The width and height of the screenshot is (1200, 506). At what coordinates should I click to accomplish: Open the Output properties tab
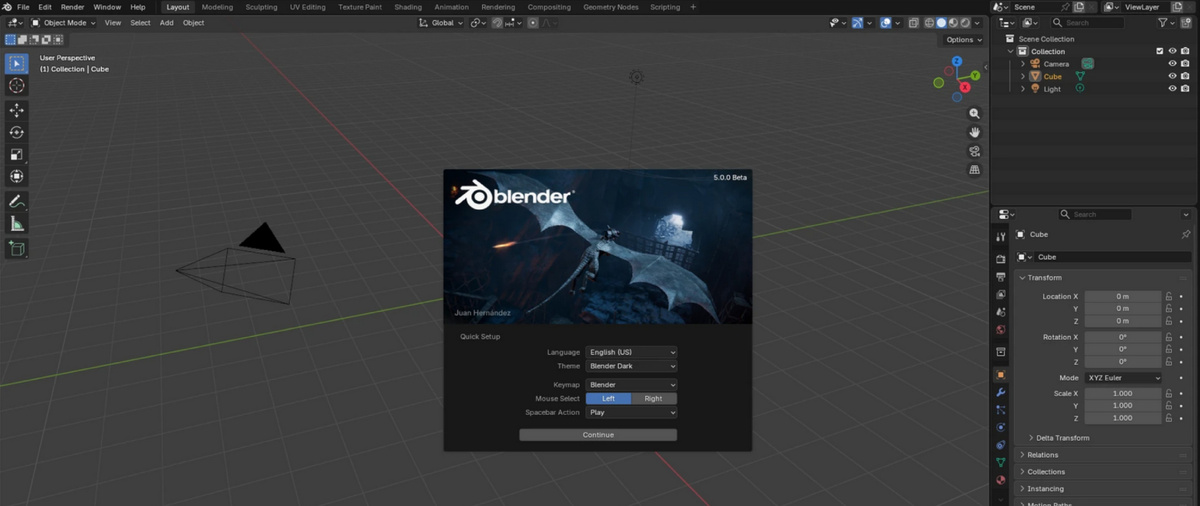tap(1001, 277)
